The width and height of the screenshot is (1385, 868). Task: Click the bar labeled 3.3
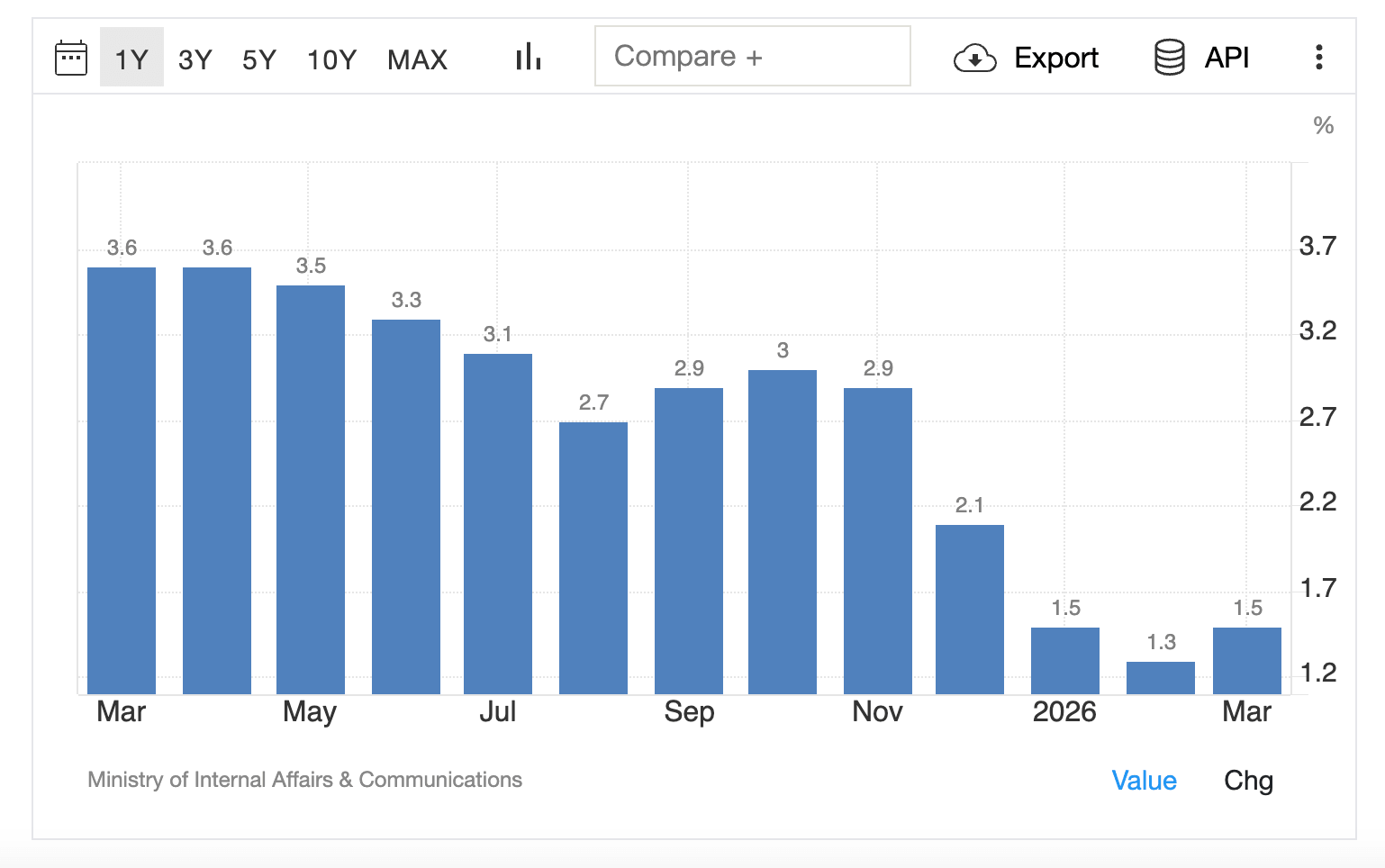click(406, 507)
